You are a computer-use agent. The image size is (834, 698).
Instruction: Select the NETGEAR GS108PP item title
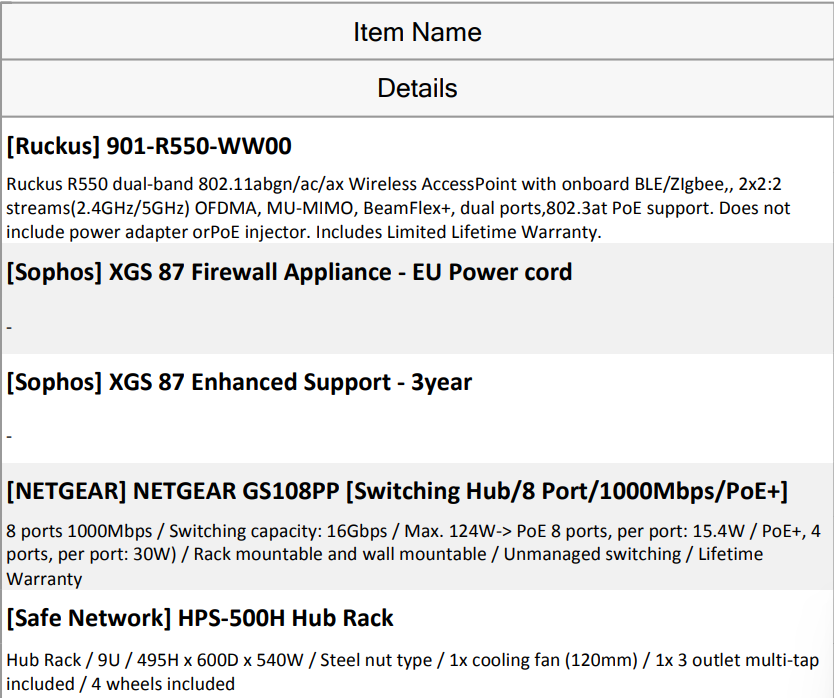(x=397, y=491)
